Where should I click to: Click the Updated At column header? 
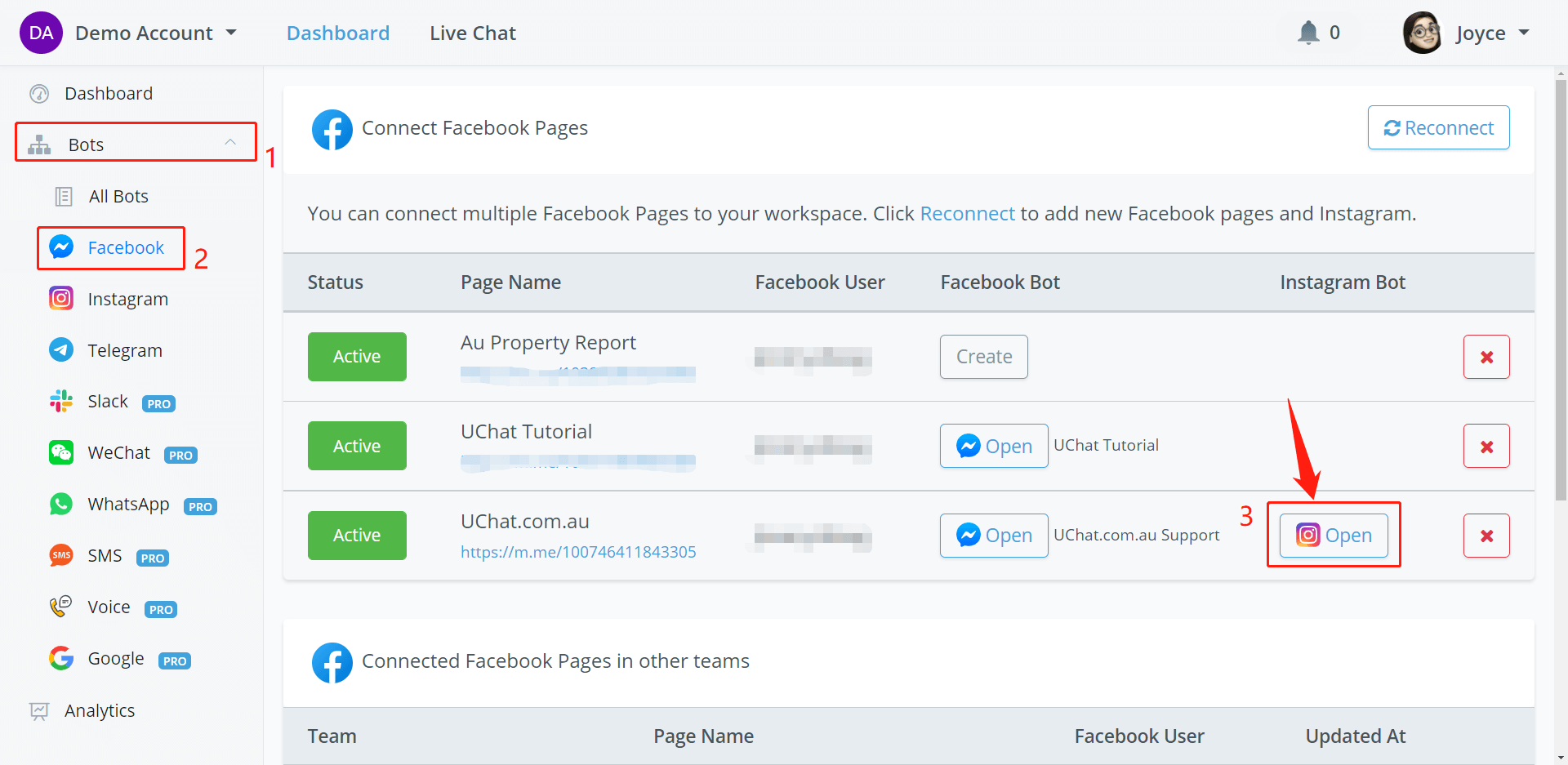coord(1356,736)
